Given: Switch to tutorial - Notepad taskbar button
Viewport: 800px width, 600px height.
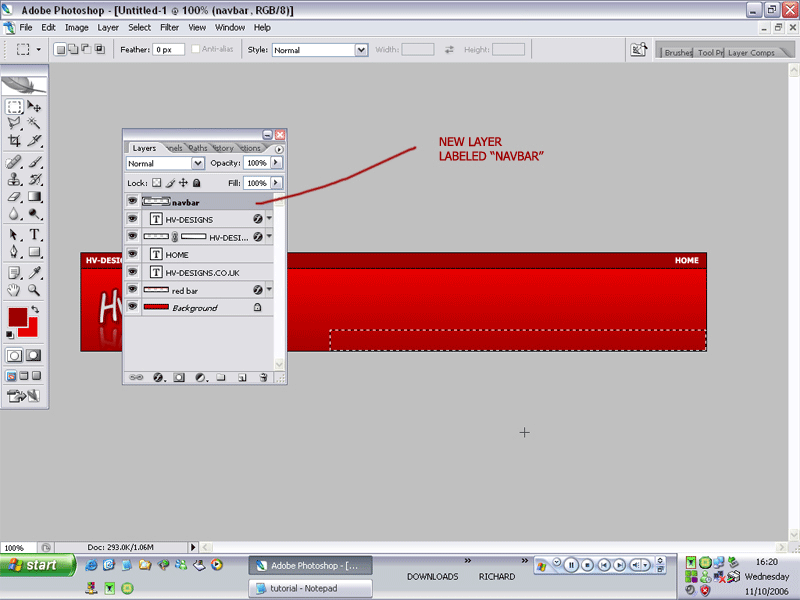Looking at the screenshot, I should 310,588.
